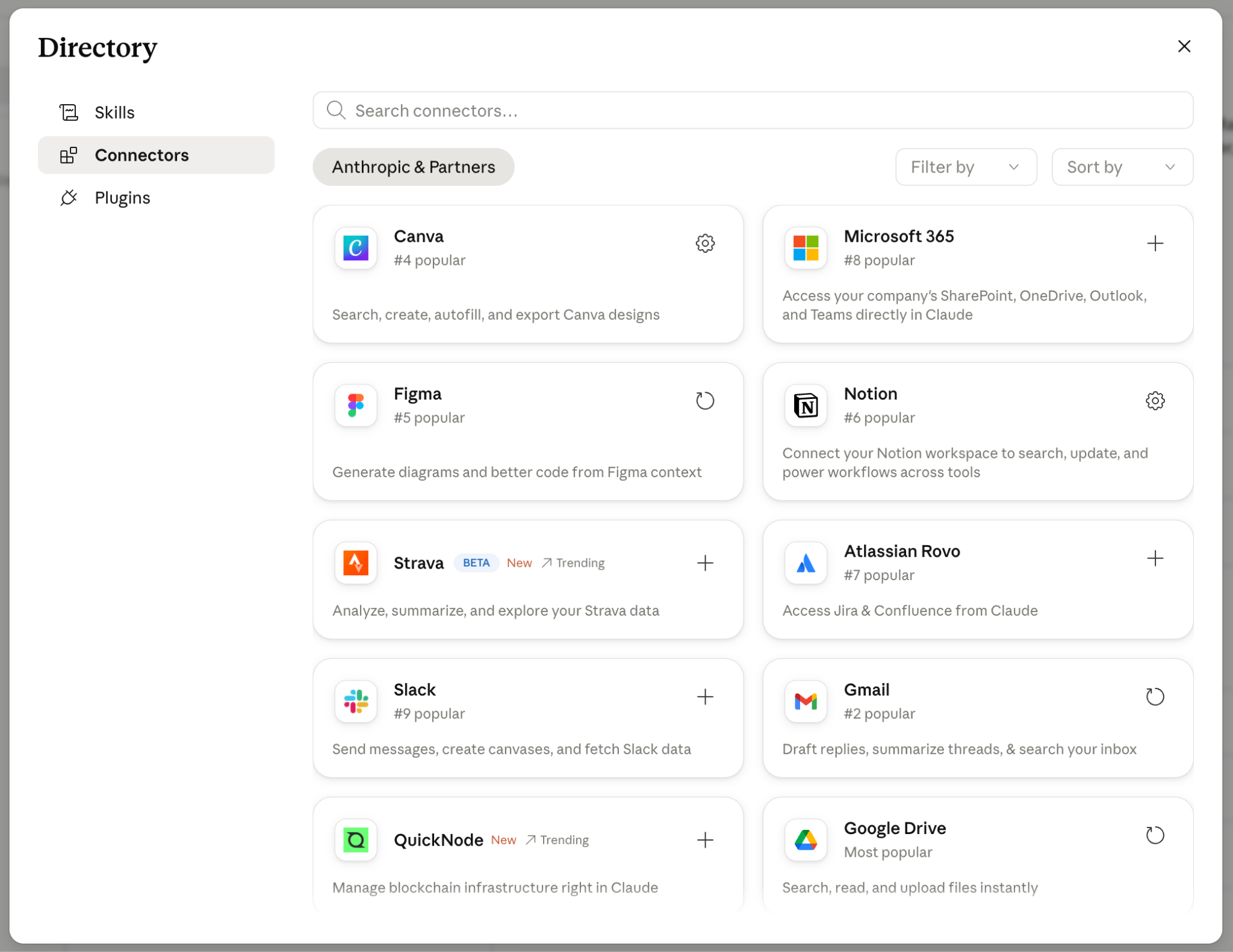The height and width of the screenshot is (952, 1233).
Task: Select the Anthropic & Partners filter chip
Action: (x=413, y=167)
